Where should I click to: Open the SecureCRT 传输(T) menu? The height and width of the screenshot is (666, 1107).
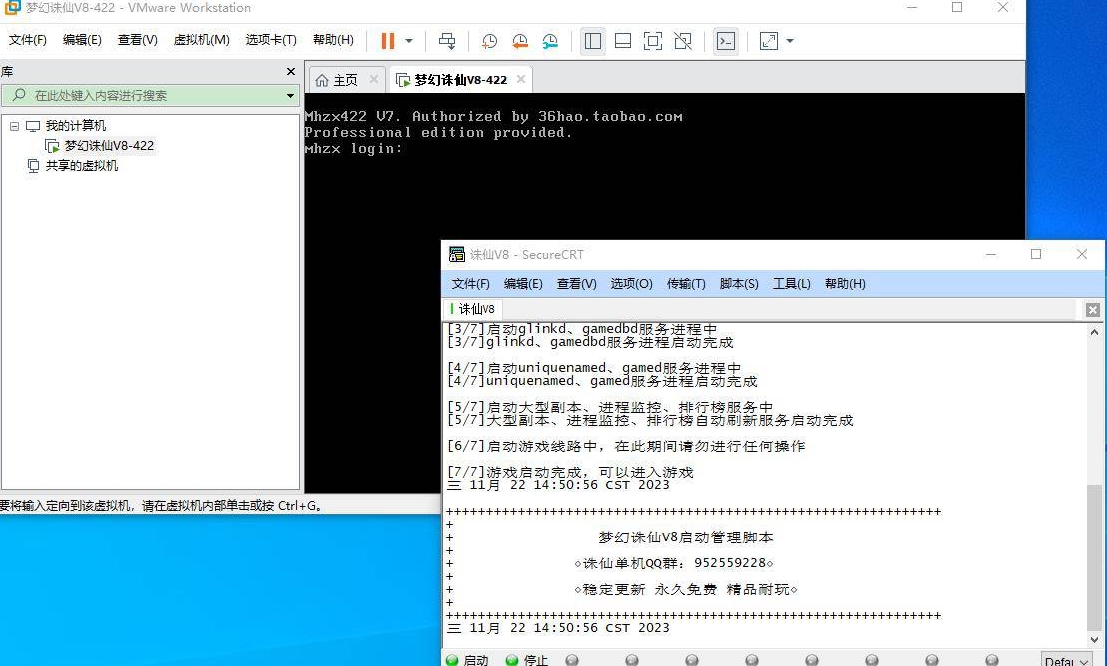686,284
